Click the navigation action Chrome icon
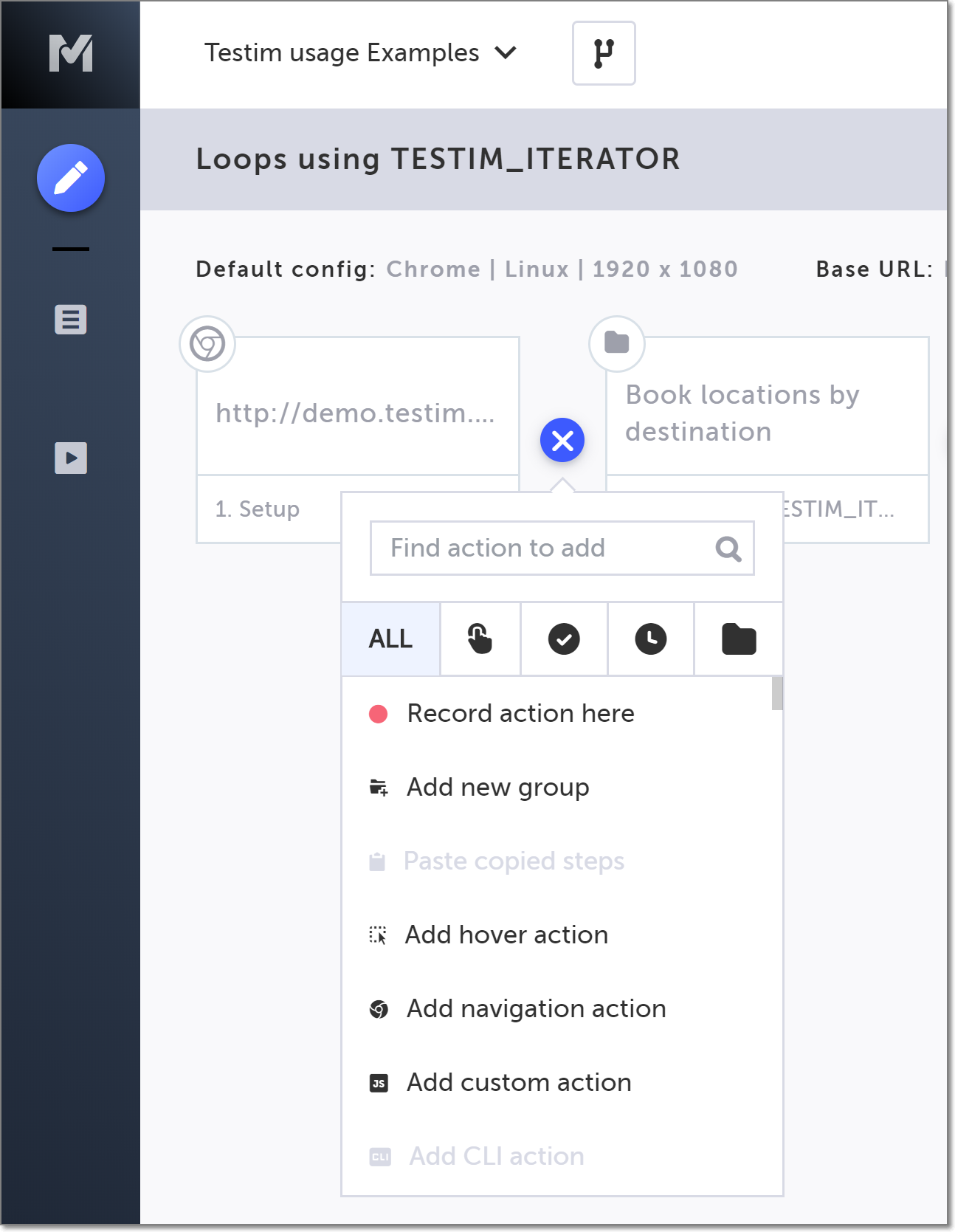 click(x=379, y=1009)
